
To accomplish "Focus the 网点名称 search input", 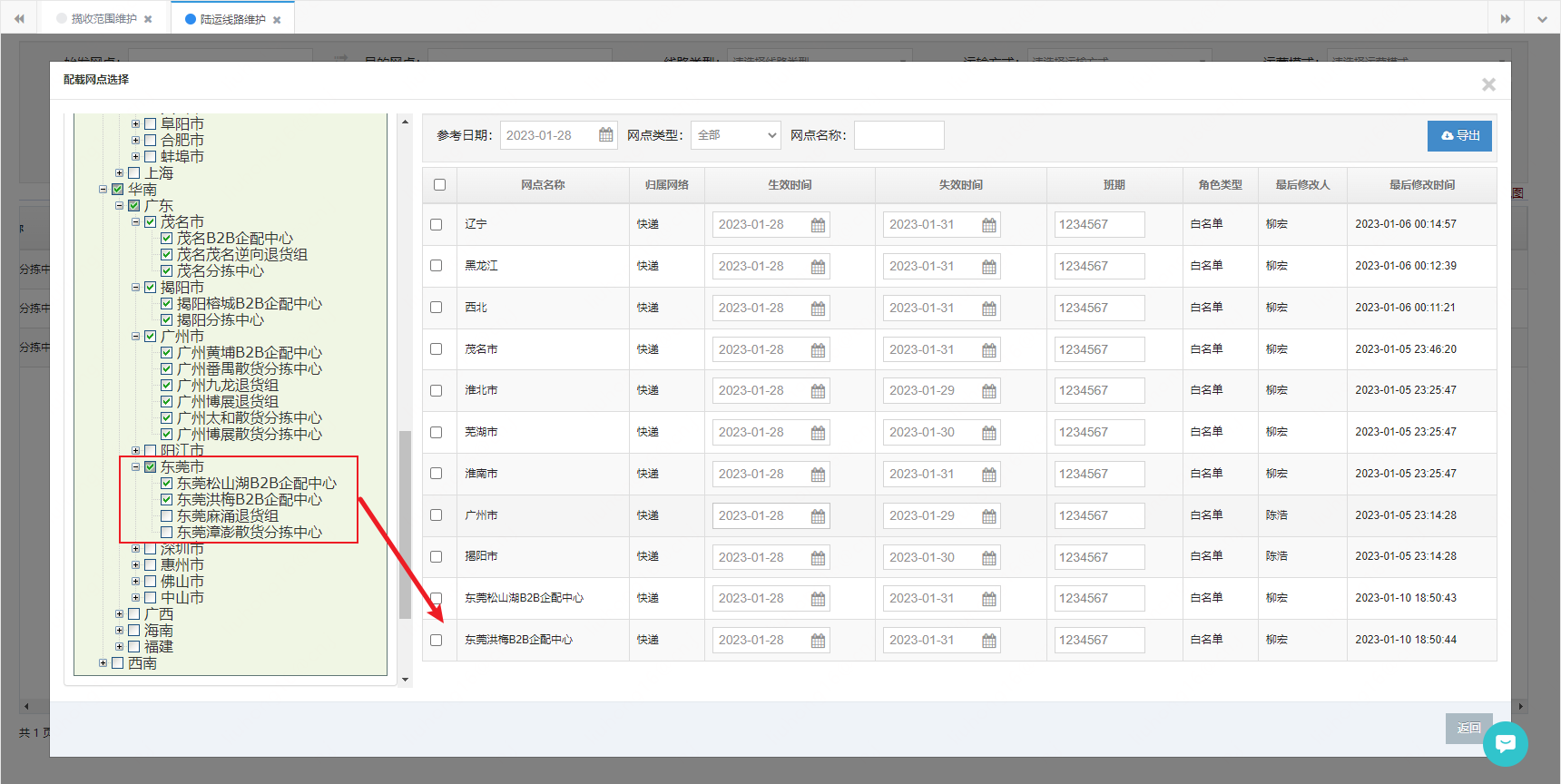I will coord(899,135).
